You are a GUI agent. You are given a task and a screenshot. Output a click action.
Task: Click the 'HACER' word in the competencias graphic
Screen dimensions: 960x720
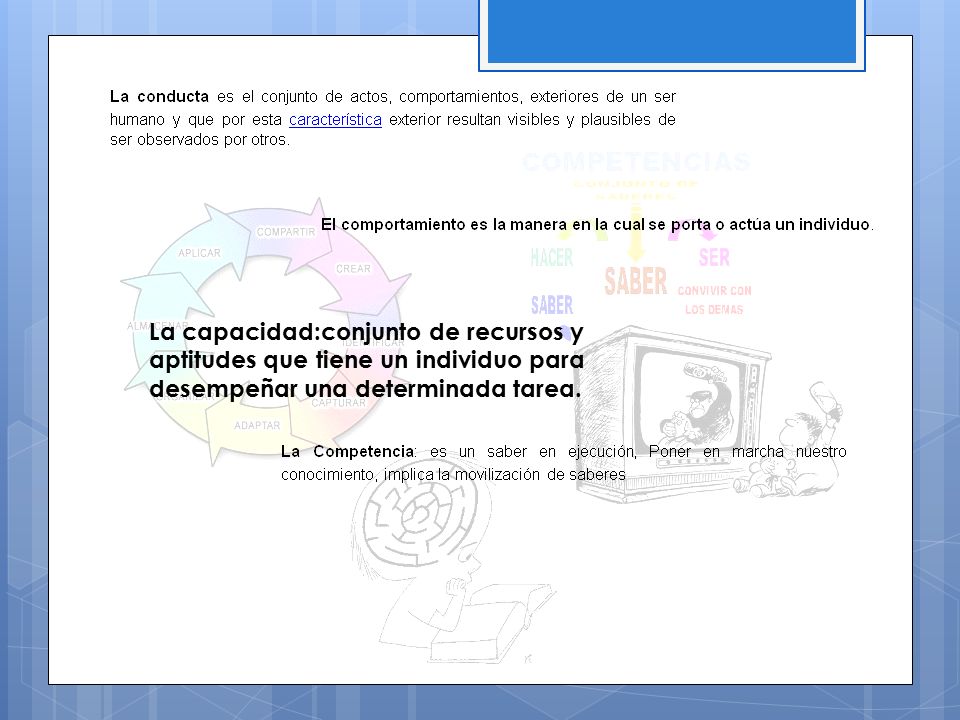pyautogui.click(x=552, y=258)
